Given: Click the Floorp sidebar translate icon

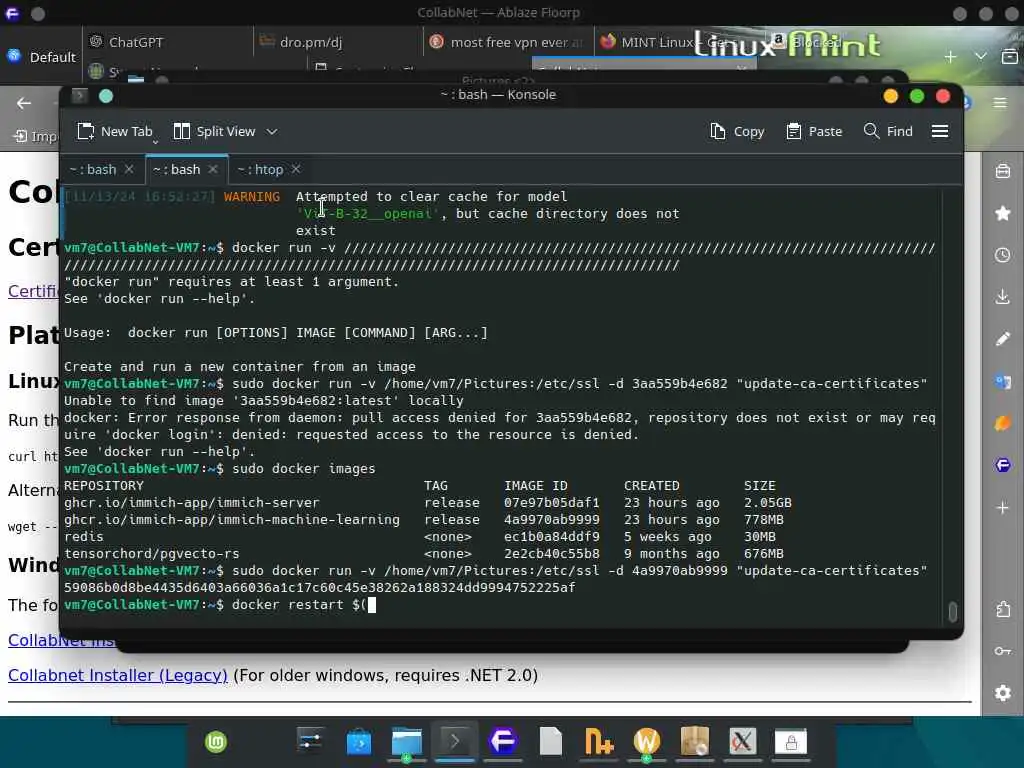Looking at the screenshot, I should point(1003,381).
